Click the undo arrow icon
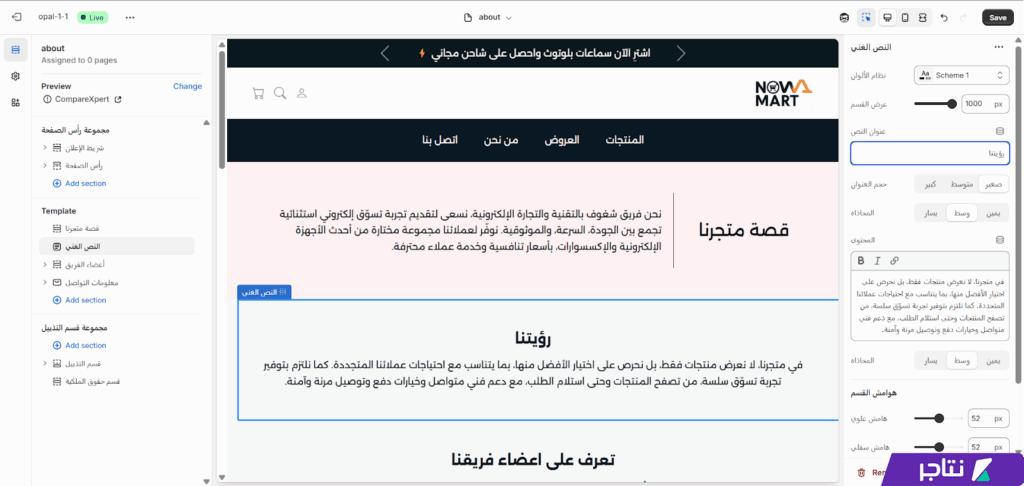1024x486 pixels. (944, 17)
